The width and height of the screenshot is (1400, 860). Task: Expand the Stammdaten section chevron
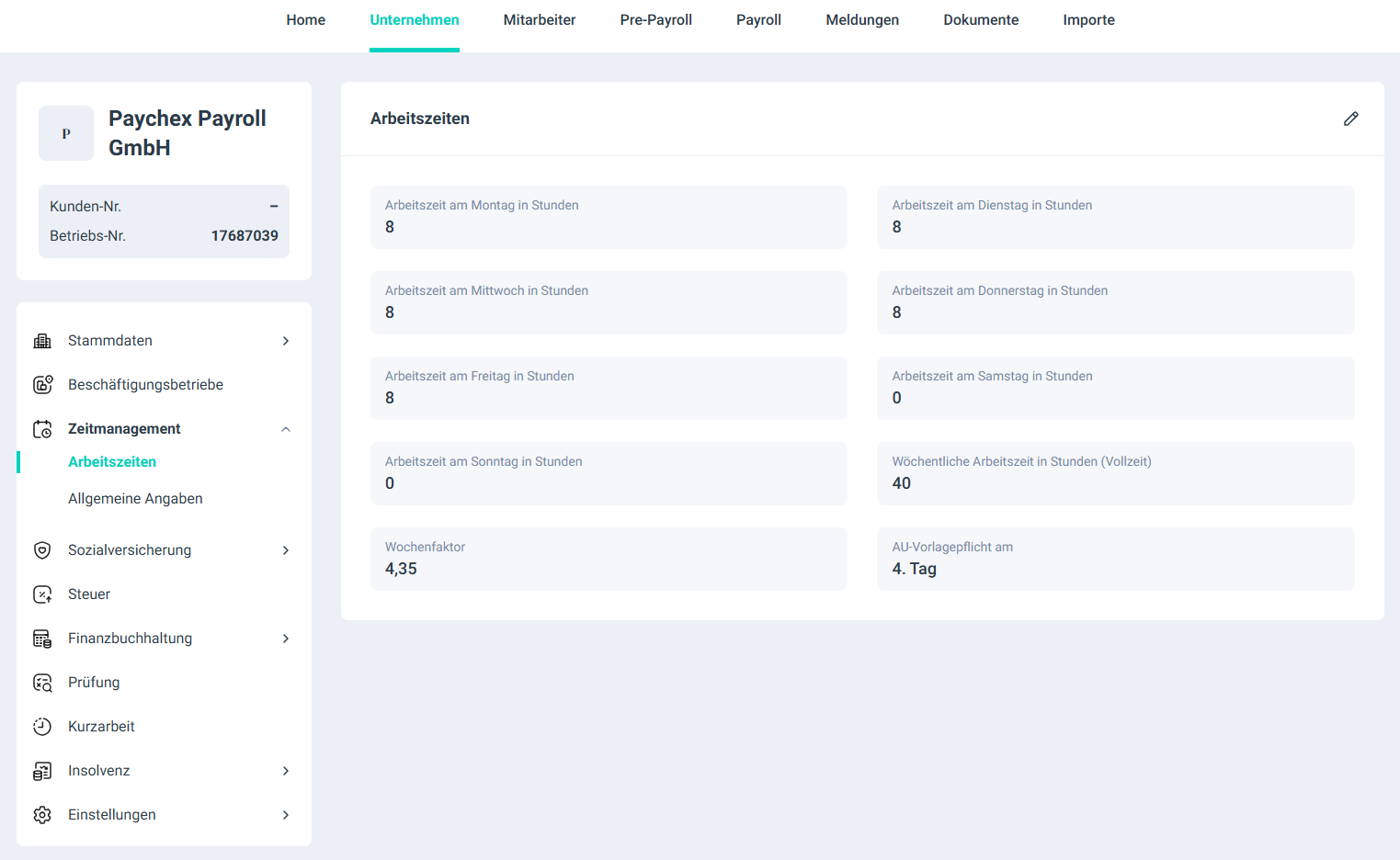286,341
